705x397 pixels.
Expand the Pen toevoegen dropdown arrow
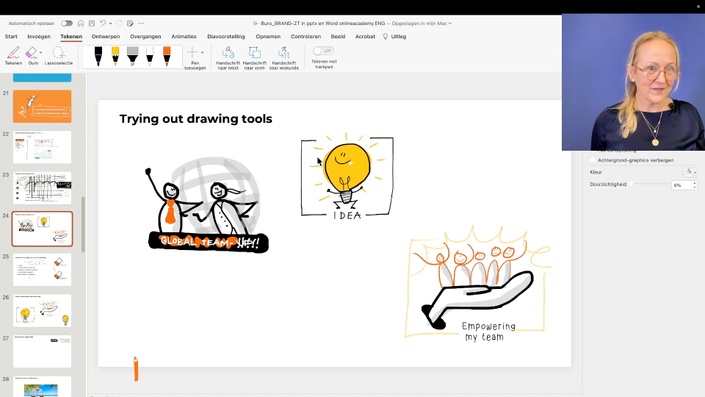(x=202, y=53)
